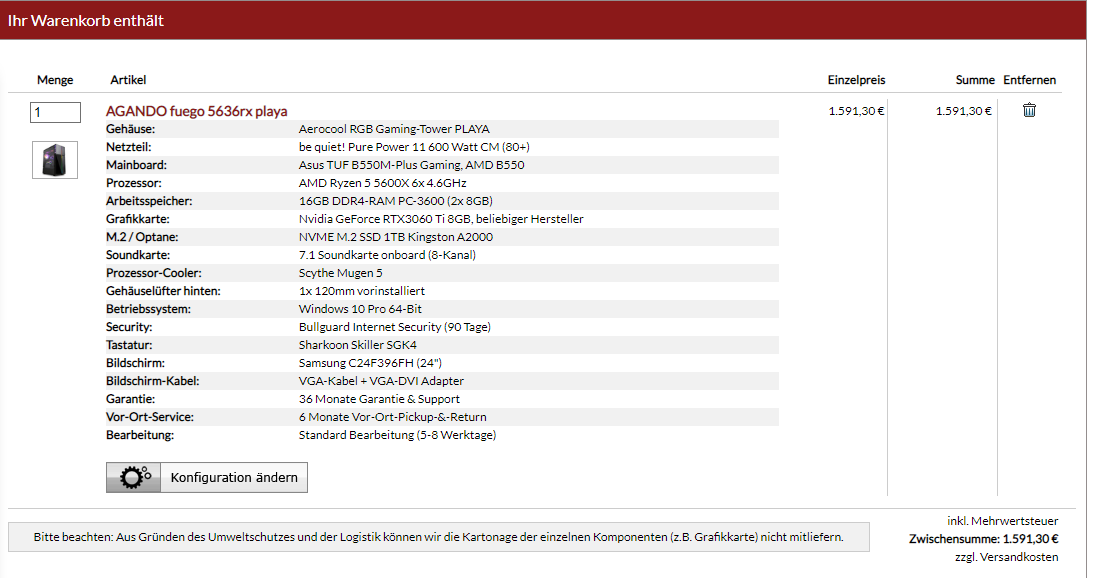This screenshot has height=578, width=1106.
Task: Click the Asus TUF B550M-Plus Gaming mainboard value
Action: [x=411, y=165]
